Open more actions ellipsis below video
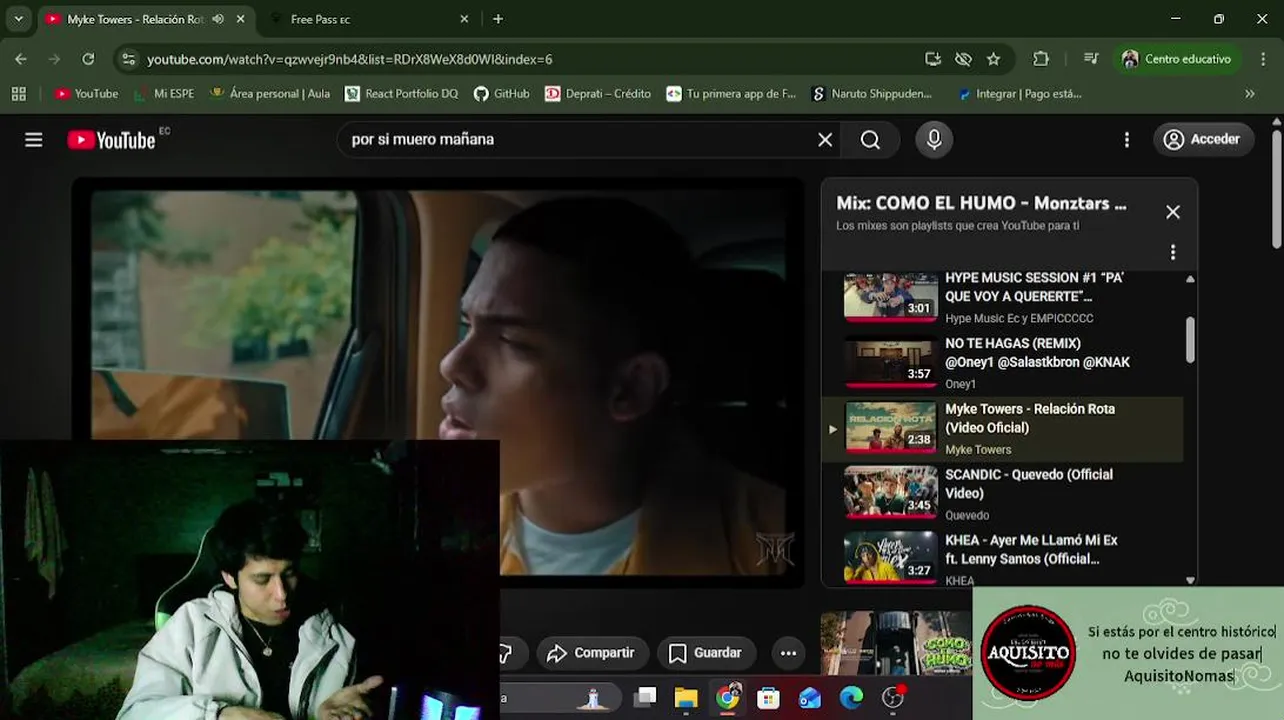Image resolution: width=1284 pixels, height=720 pixels. click(788, 653)
